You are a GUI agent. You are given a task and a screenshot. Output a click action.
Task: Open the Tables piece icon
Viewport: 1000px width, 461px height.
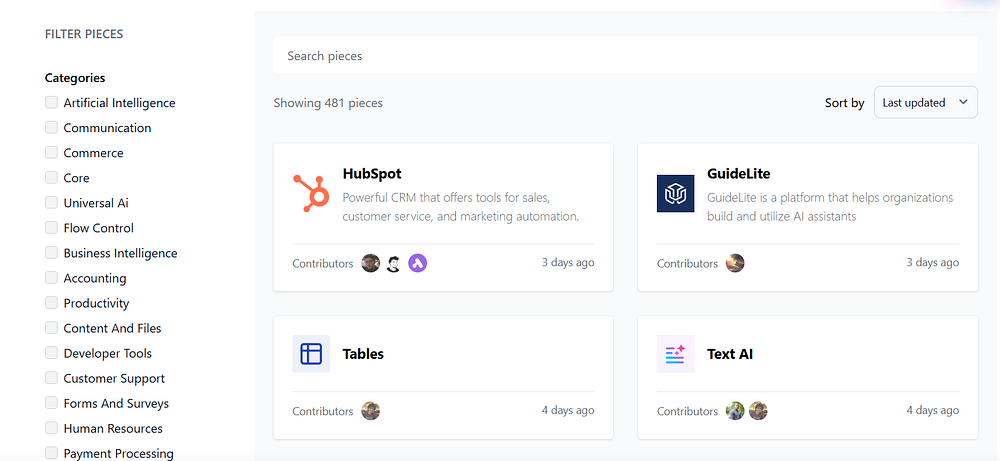pos(311,354)
